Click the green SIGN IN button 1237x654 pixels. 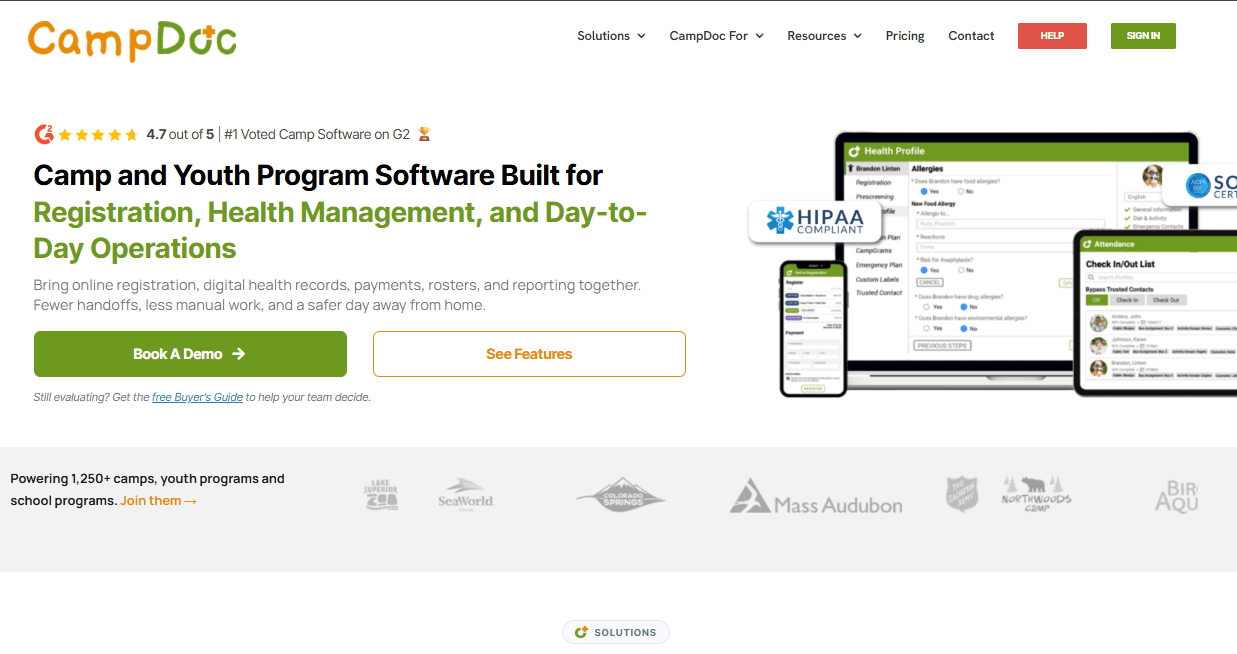pyautogui.click(x=1143, y=36)
